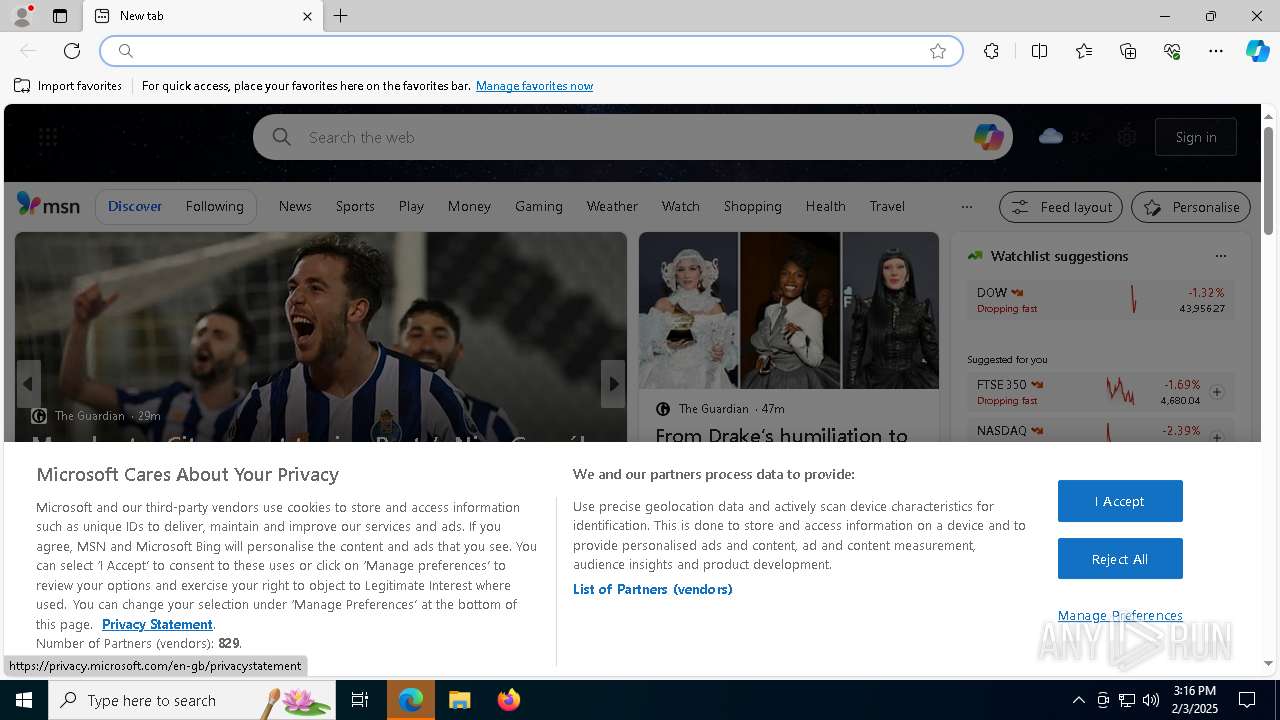Image resolution: width=1280 pixels, height=720 pixels.
Task: Open the MSN app launcher grid
Action: pos(48,137)
